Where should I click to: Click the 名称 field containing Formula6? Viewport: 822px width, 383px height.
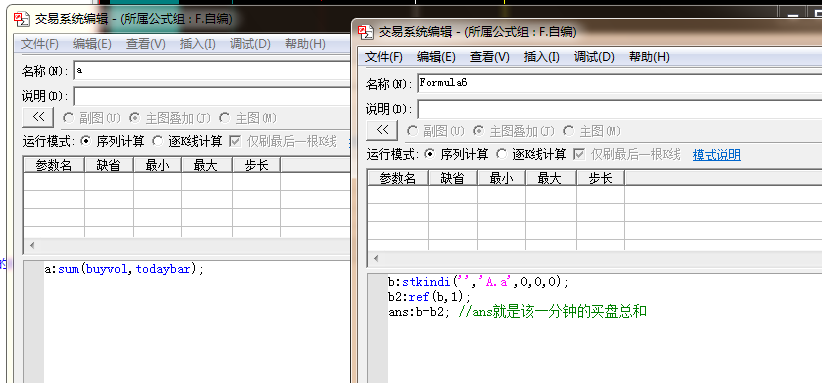620,83
